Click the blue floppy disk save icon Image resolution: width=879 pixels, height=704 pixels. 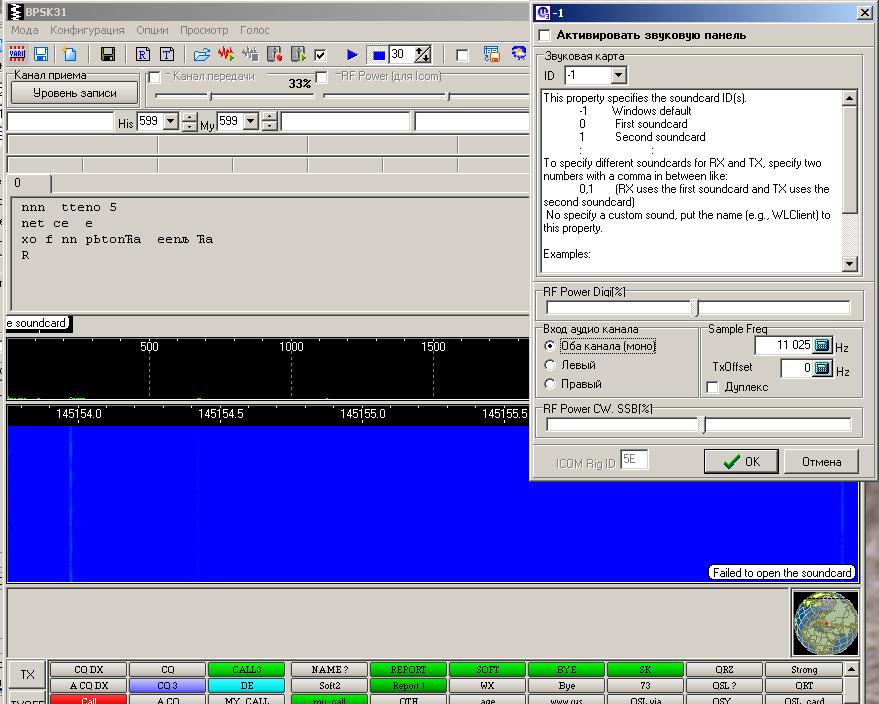tap(41, 54)
